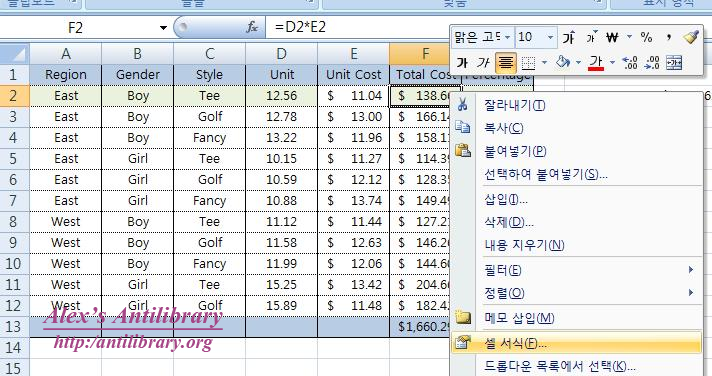Click the formula bar showing =D2*E2

click(358, 27)
